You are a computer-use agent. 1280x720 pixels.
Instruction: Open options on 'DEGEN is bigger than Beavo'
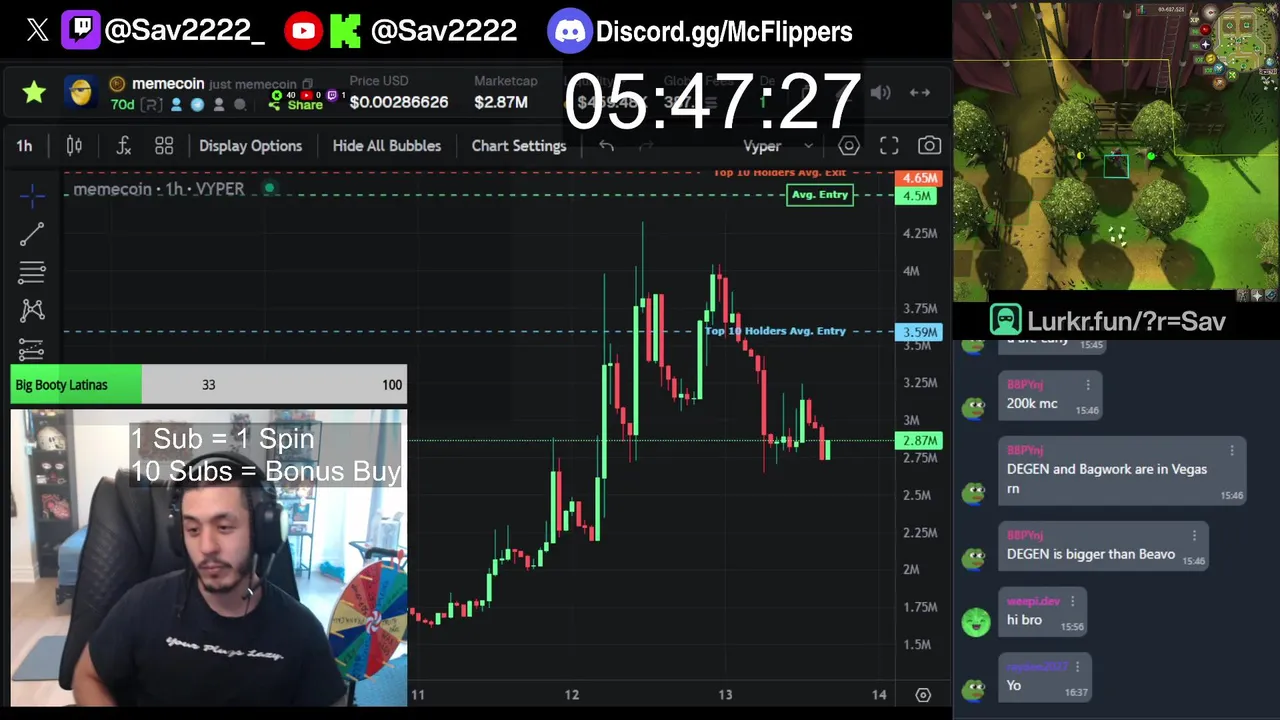[1193, 536]
